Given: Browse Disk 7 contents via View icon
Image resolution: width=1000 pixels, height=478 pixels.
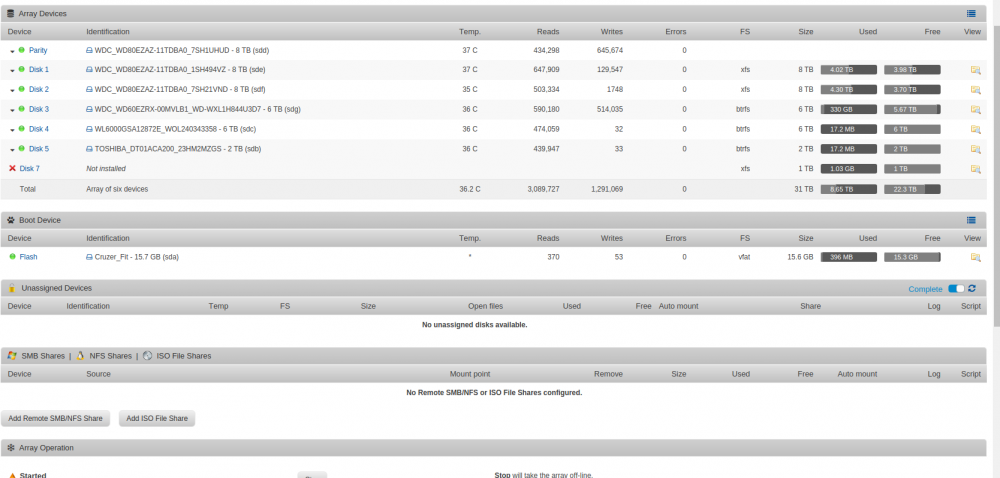Looking at the screenshot, I should tap(975, 169).
